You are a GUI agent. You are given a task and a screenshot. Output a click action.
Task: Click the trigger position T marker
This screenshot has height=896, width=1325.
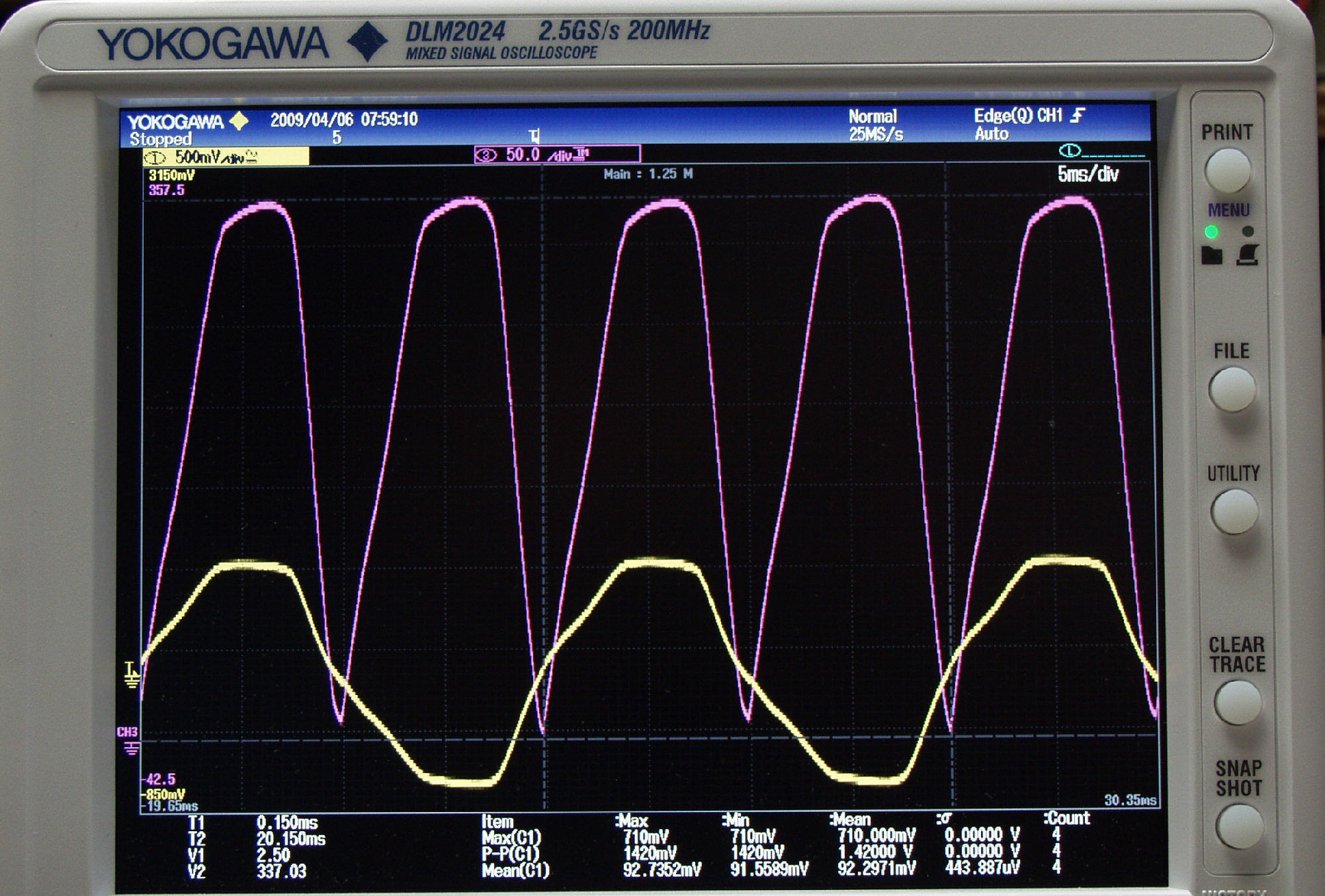coord(534,136)
